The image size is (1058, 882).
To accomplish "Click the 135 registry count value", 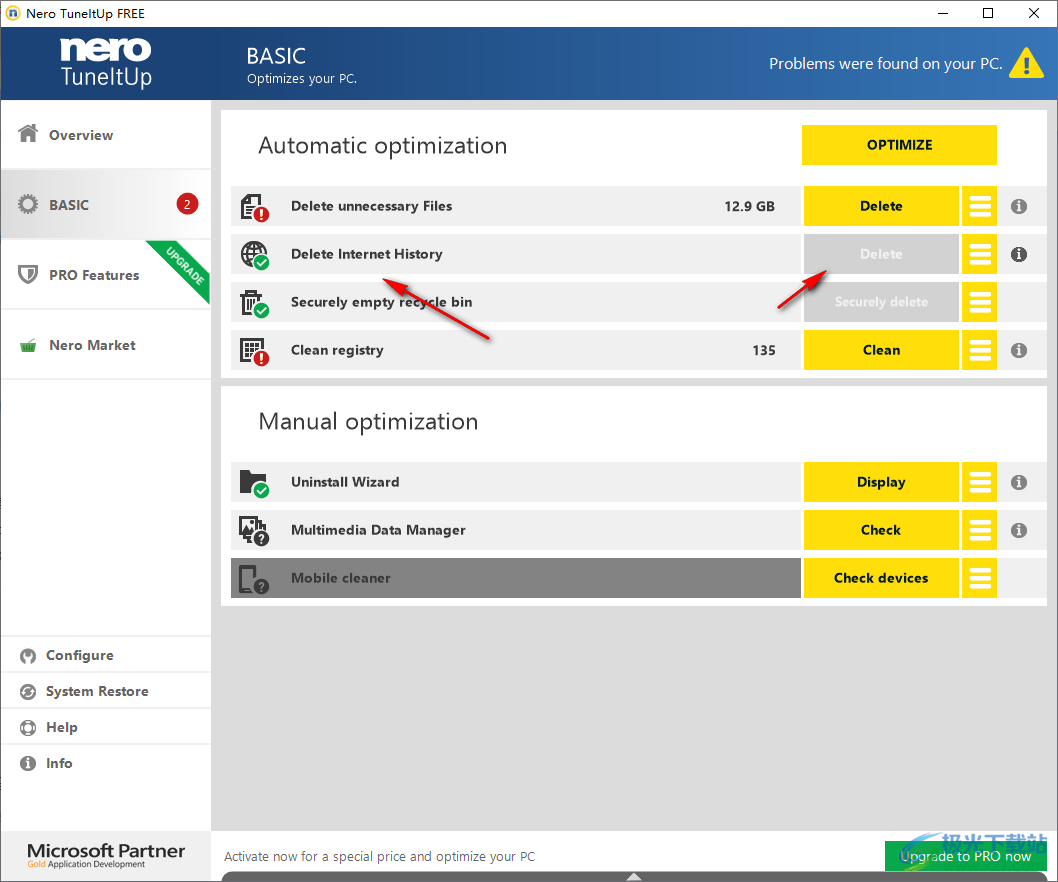I will coord(764,350).
